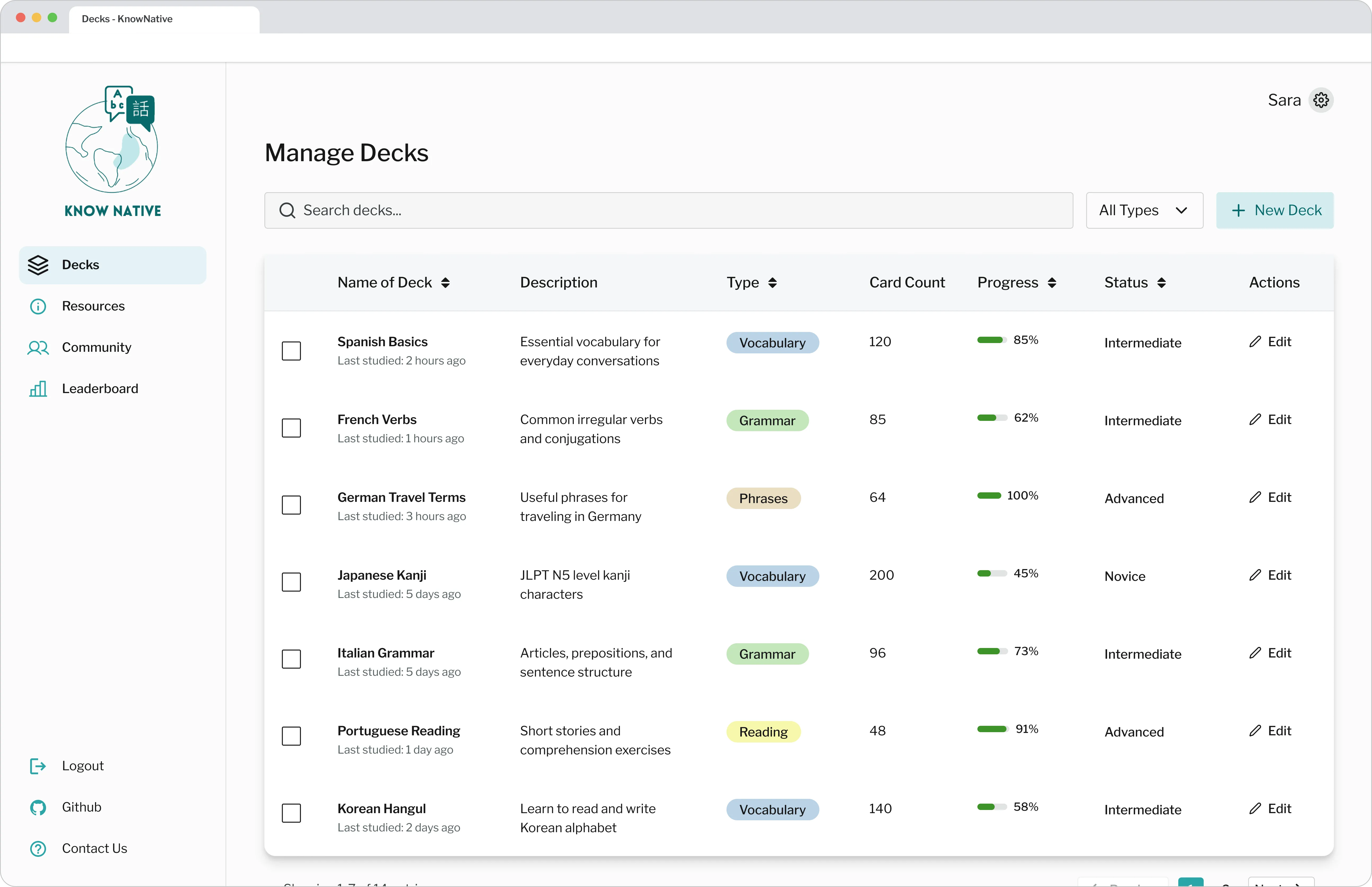Open the Decks sidebar item

pos(113,265)
